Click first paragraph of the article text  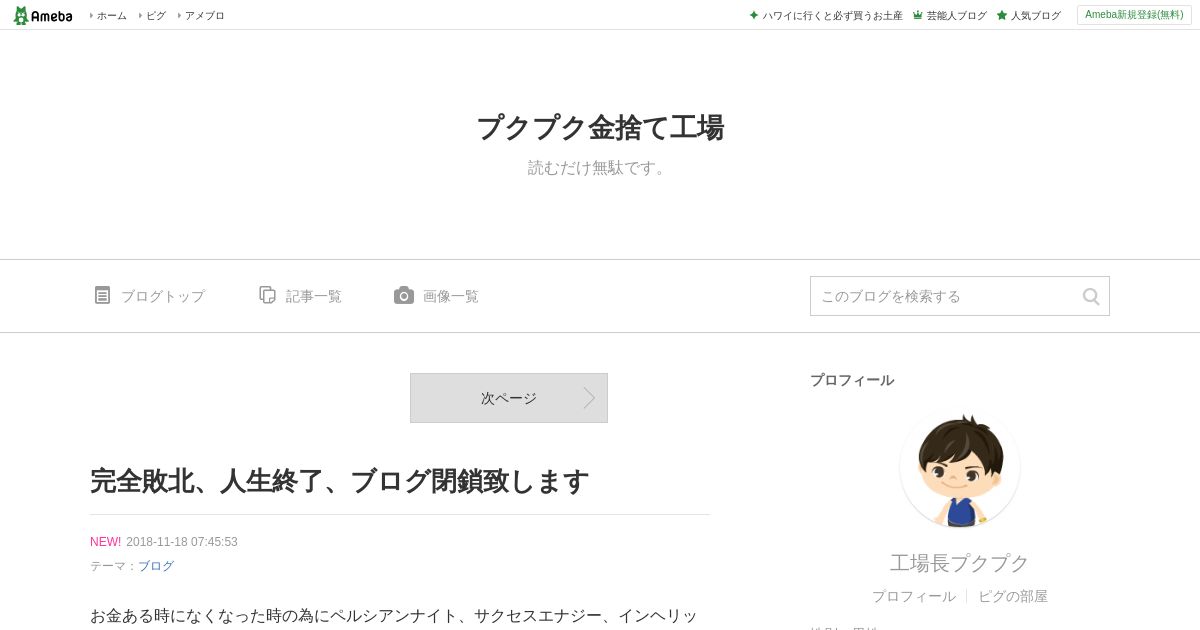[x=394, y=616]
